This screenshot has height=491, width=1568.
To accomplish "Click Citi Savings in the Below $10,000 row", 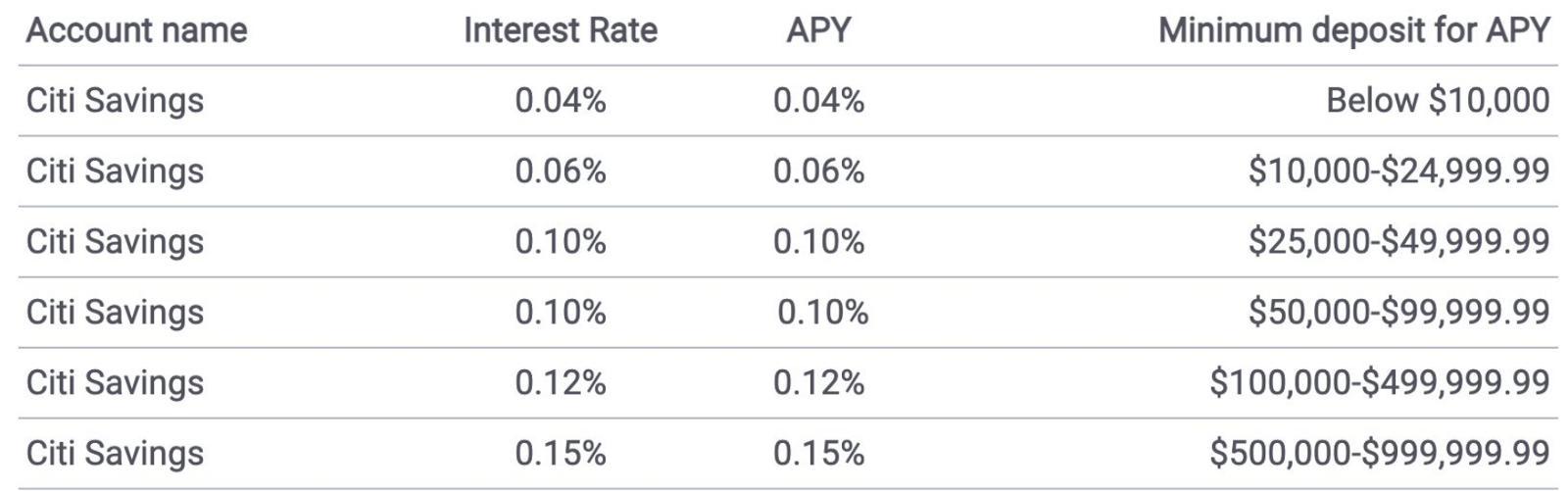I will [x=115, y=100].
